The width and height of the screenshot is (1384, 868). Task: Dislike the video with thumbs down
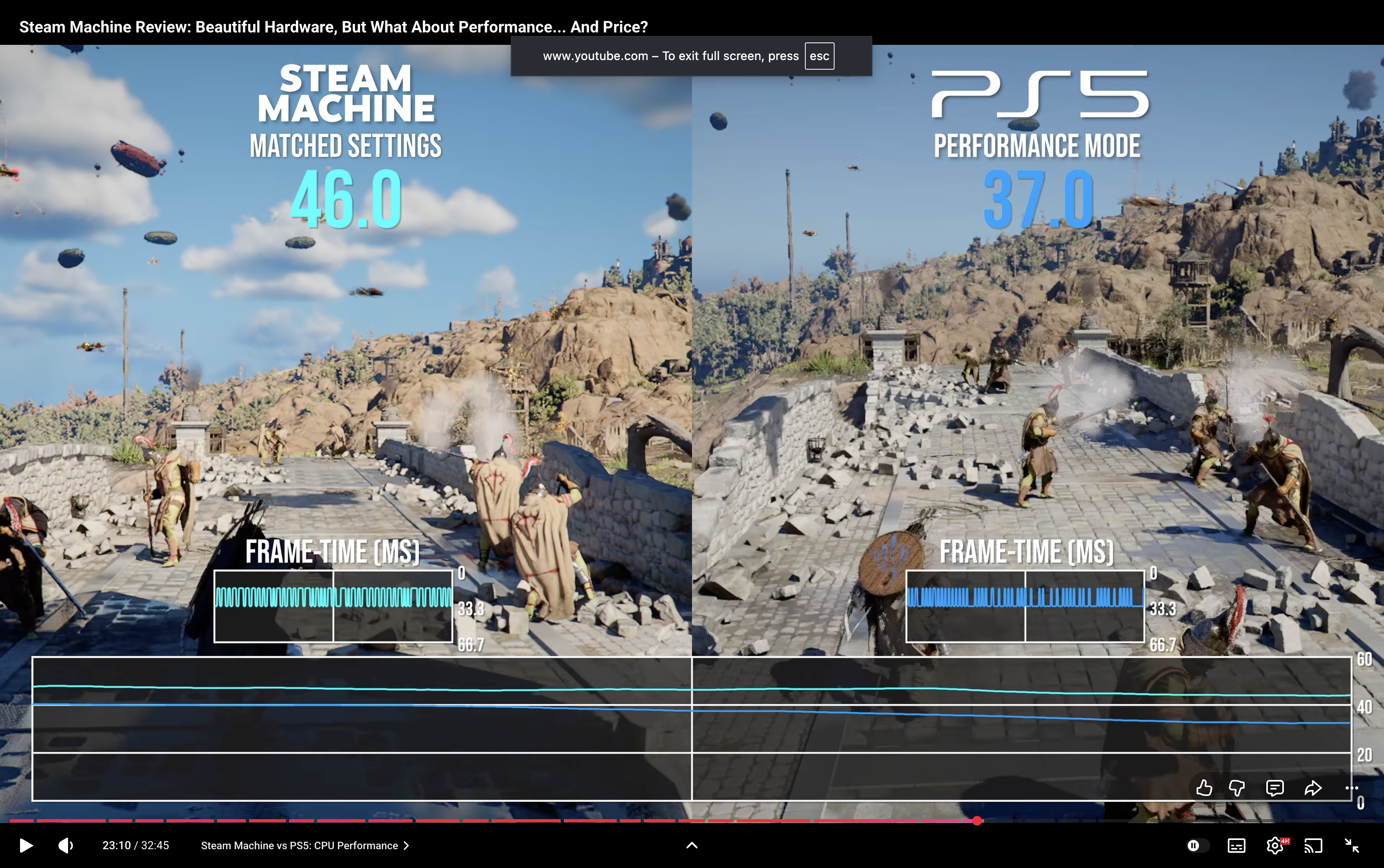pyautogui.click(x=1237, y=788)
